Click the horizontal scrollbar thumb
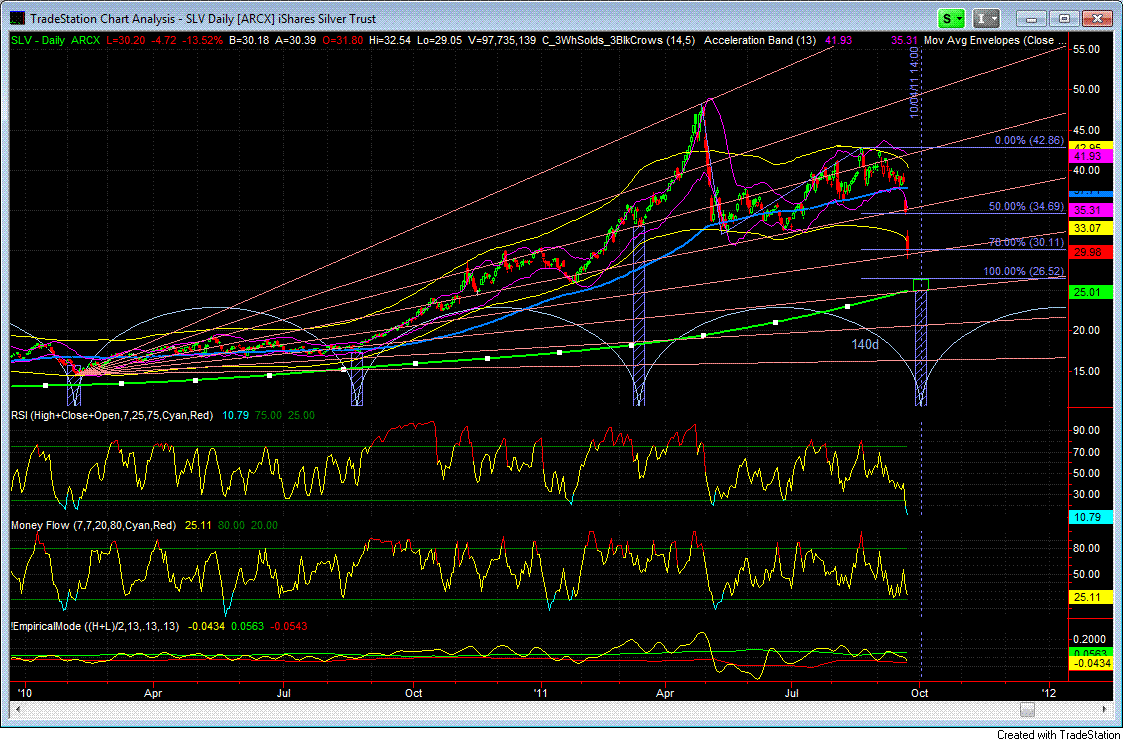This screenshot has height=741, width=1123. [x=1027, y=709]
